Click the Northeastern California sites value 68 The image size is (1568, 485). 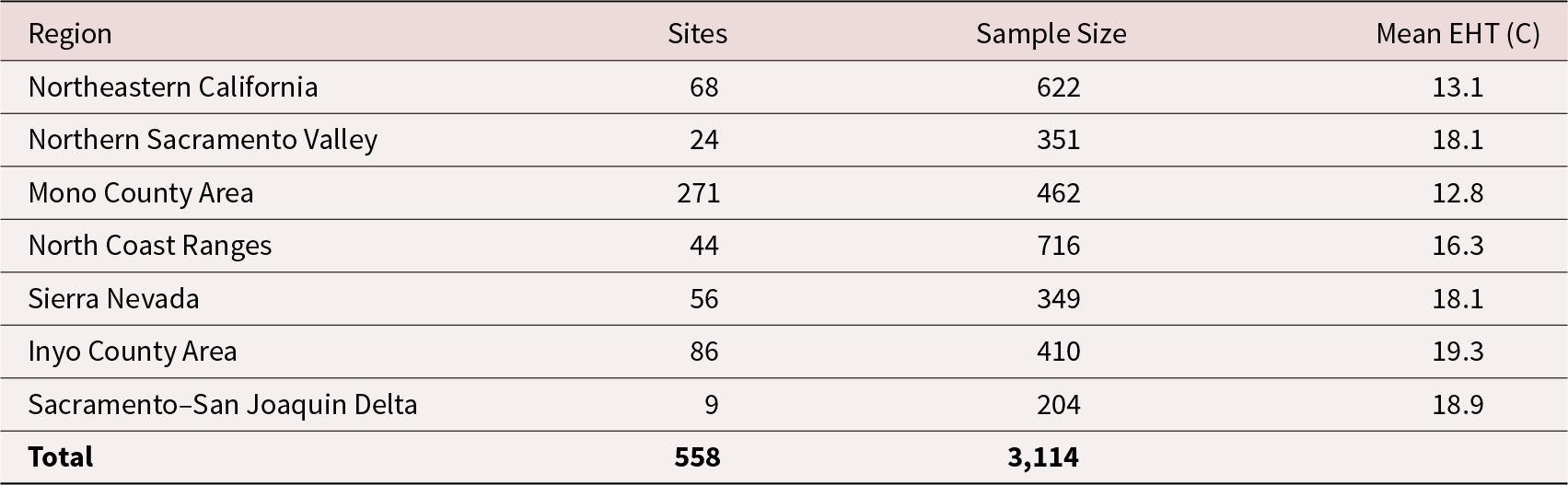click(x=703, y=87)
